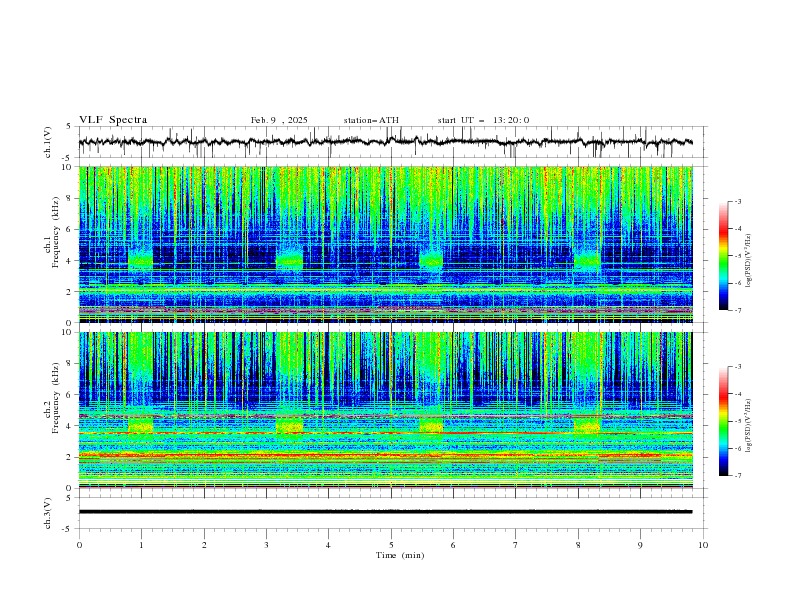Click the time axis tick label "3"

(266, 545)
